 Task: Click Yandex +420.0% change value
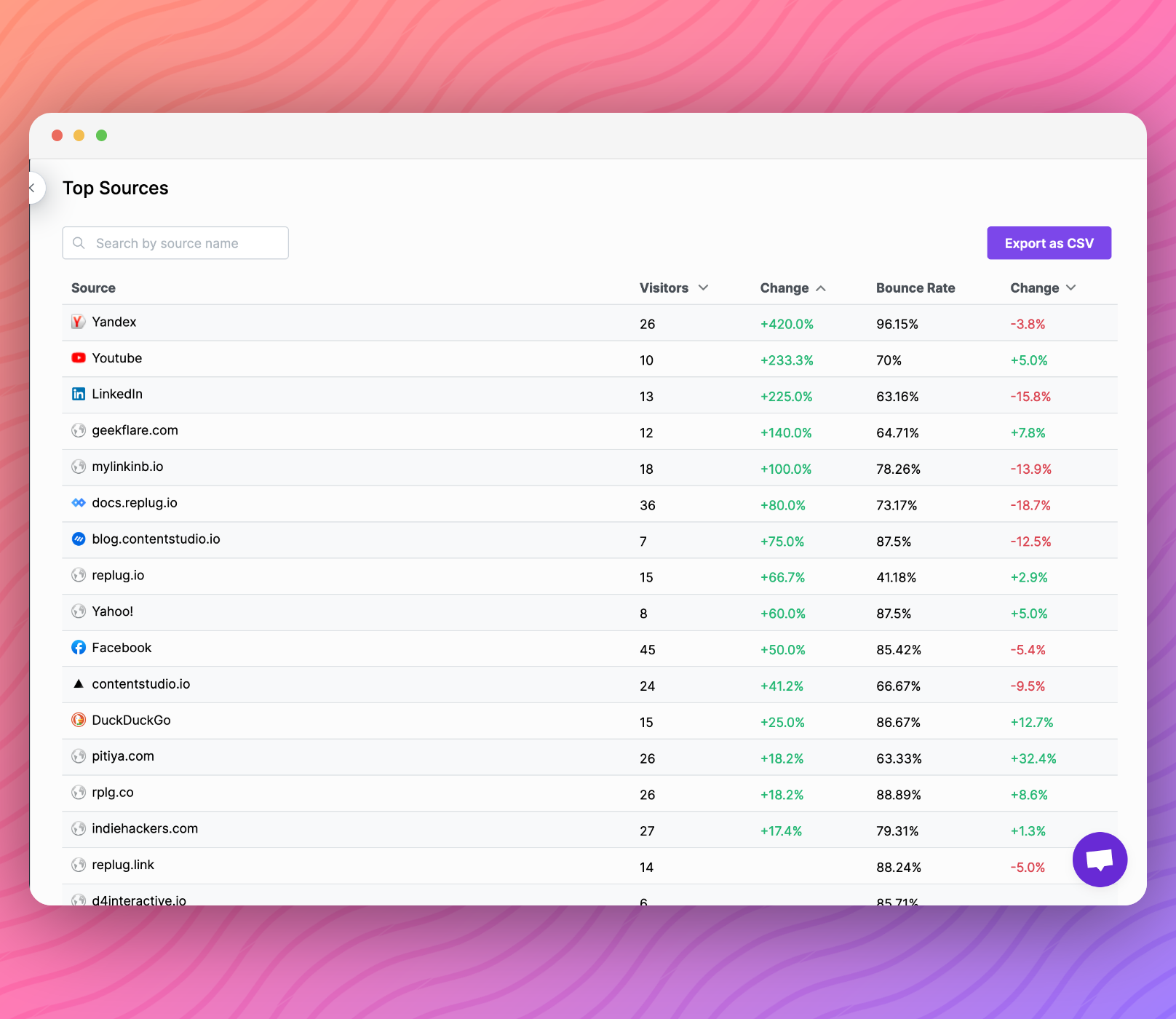787,324
